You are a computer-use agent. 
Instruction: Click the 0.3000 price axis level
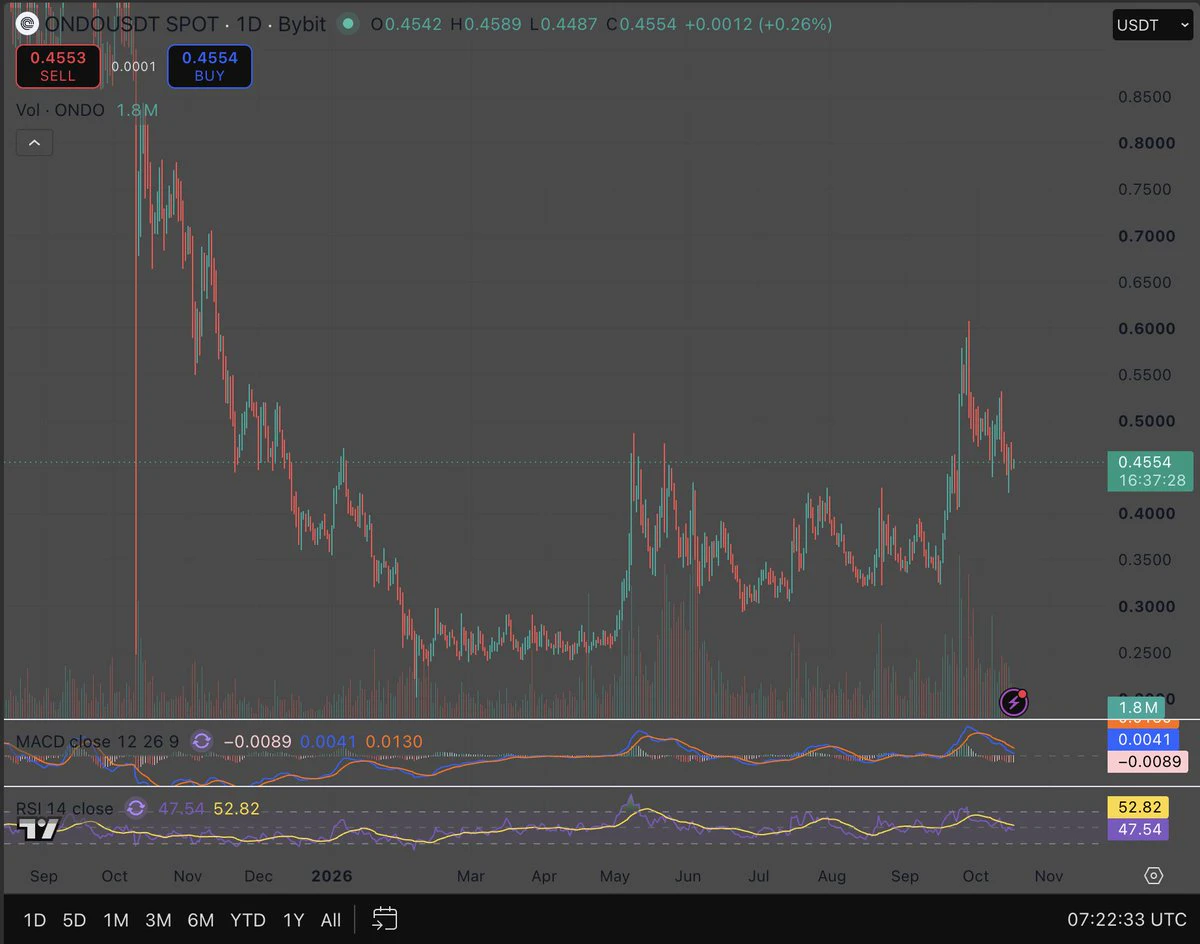pos(1146,607)
